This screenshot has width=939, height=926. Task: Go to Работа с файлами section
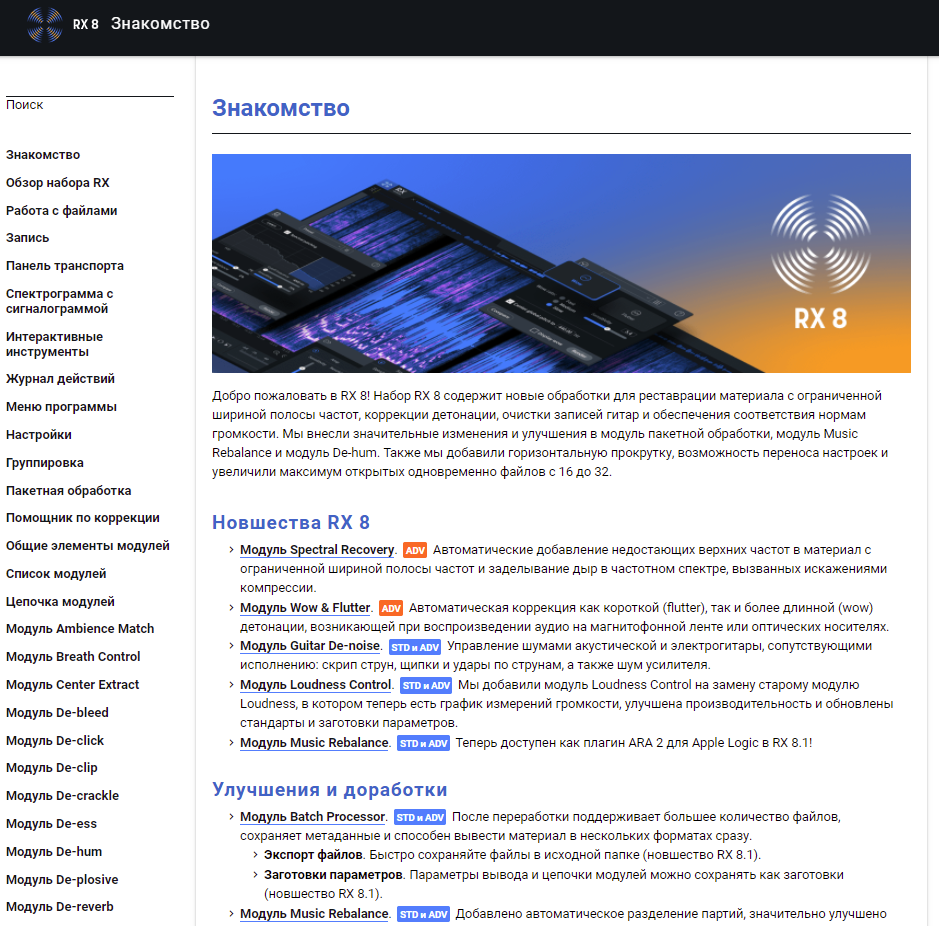coord(62,211)
